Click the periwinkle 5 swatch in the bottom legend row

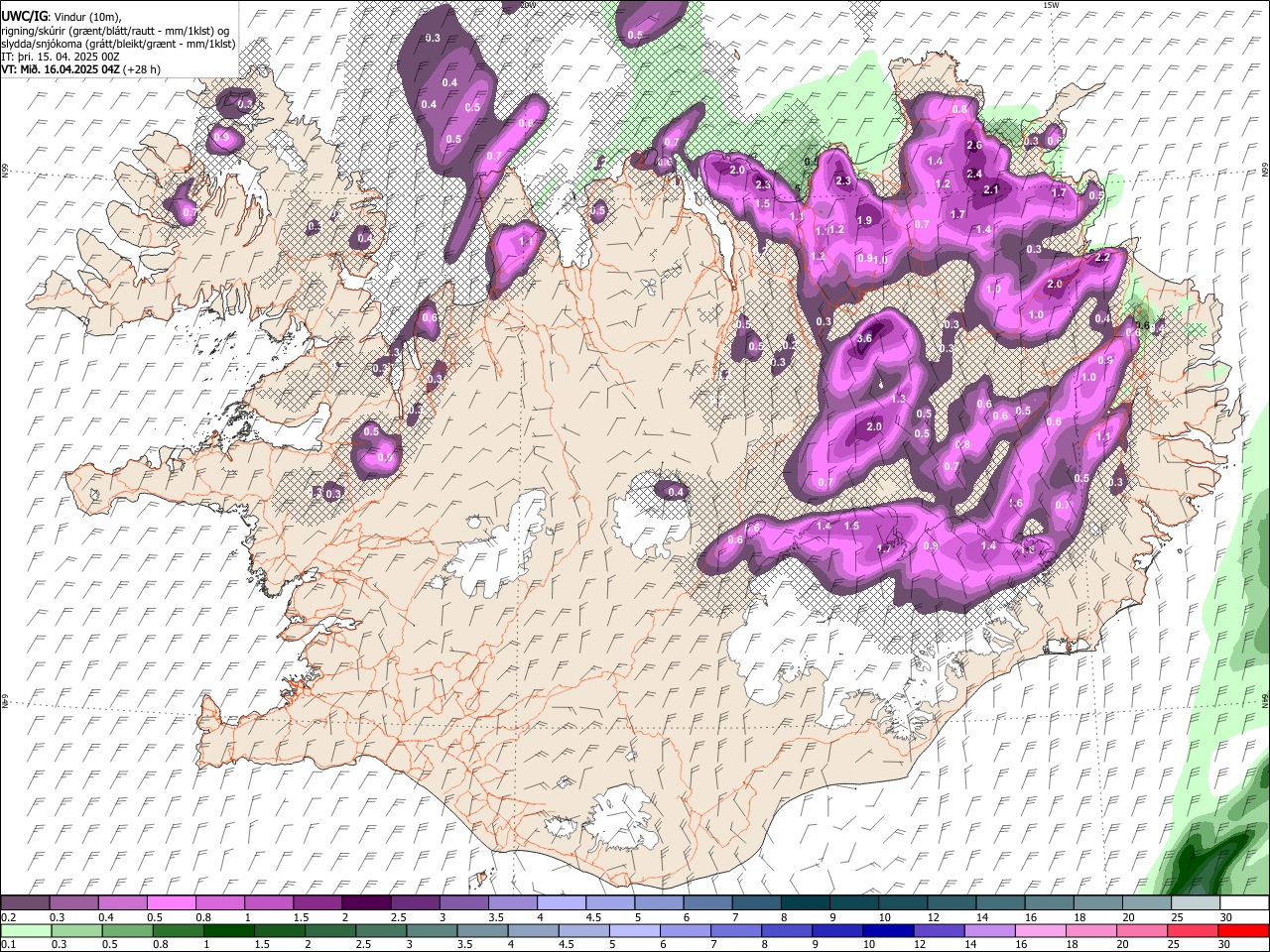point(635,930)
